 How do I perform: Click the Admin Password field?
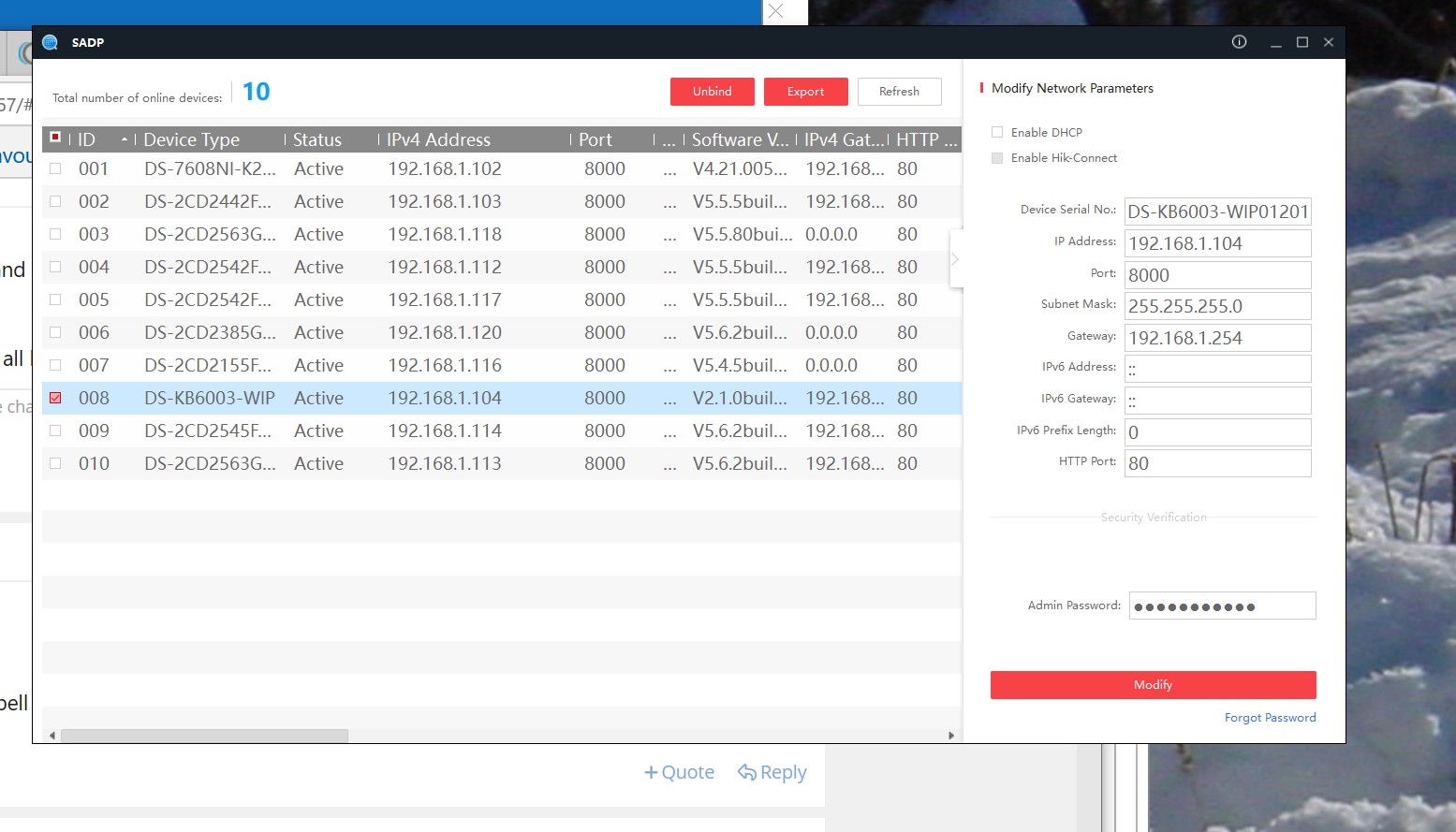[x=1222, y=606]
